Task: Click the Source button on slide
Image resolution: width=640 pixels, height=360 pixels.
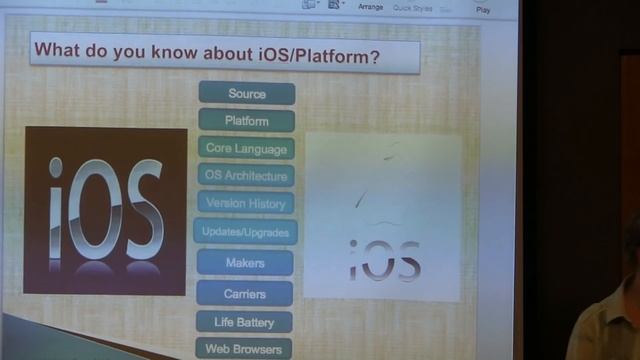Action: click(247, 93)
